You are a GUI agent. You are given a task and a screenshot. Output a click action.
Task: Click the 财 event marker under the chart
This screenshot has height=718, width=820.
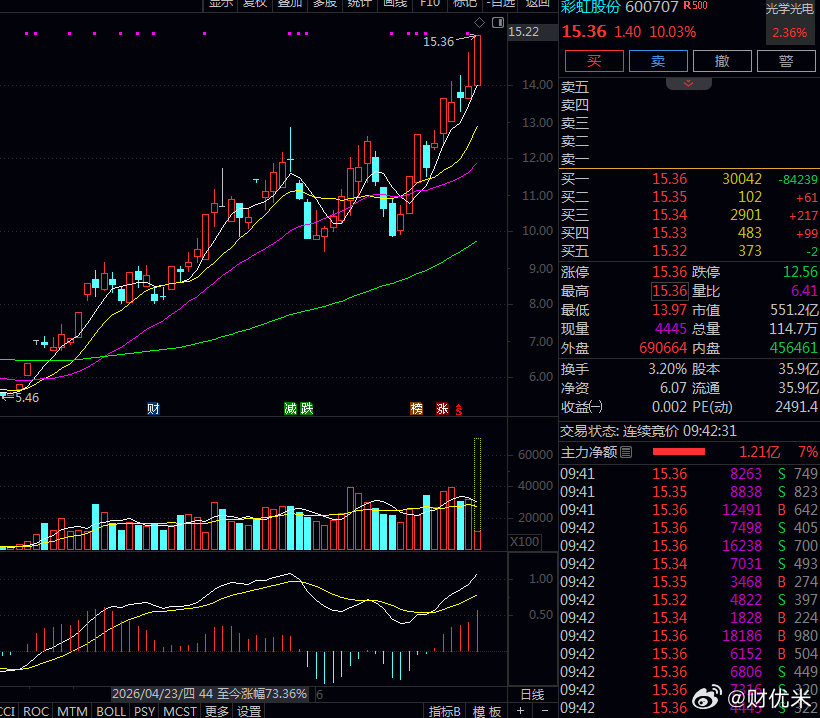tap(153, 408)
